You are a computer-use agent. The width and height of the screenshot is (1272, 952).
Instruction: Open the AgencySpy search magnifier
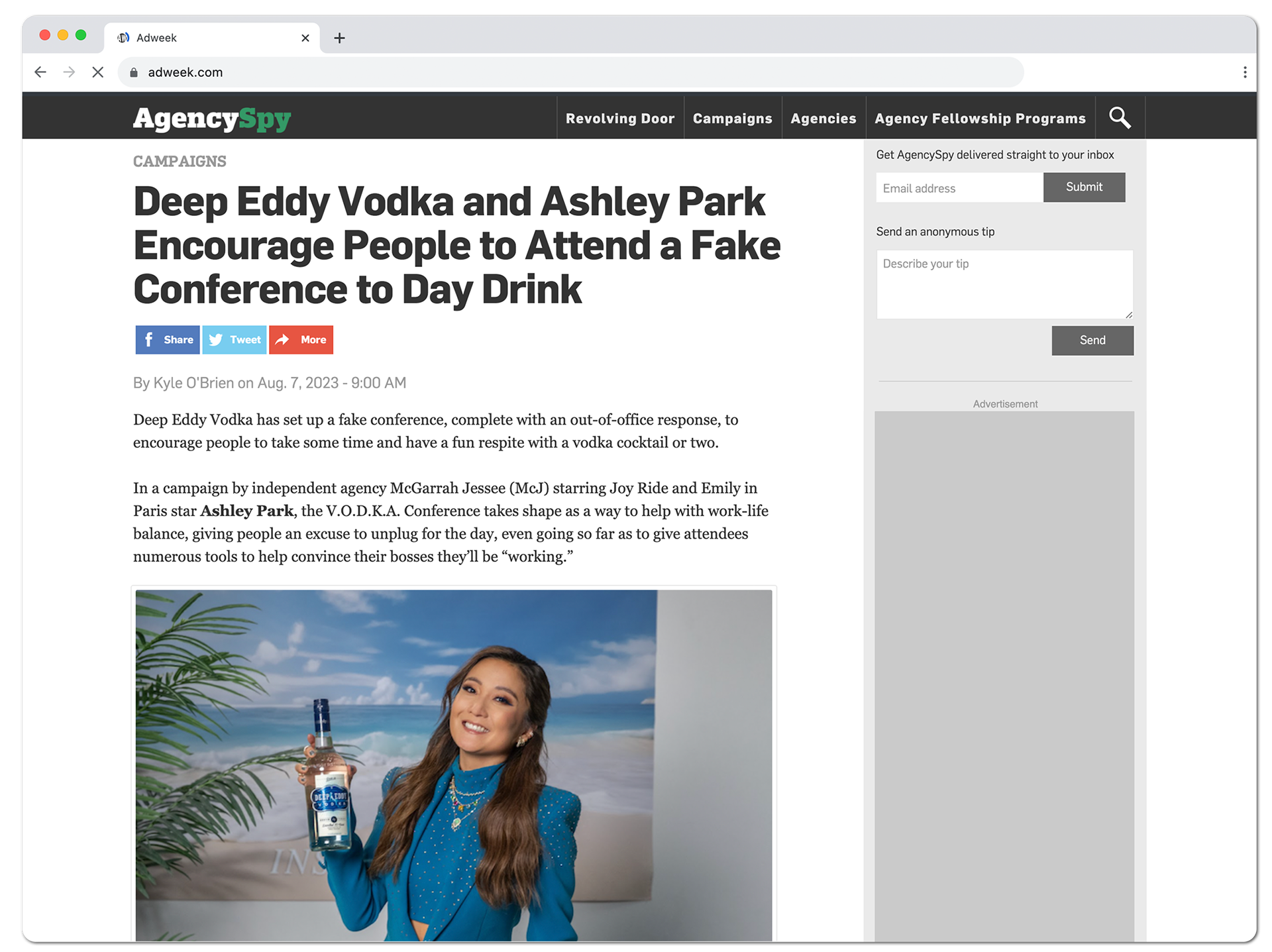pos(1120,118)
